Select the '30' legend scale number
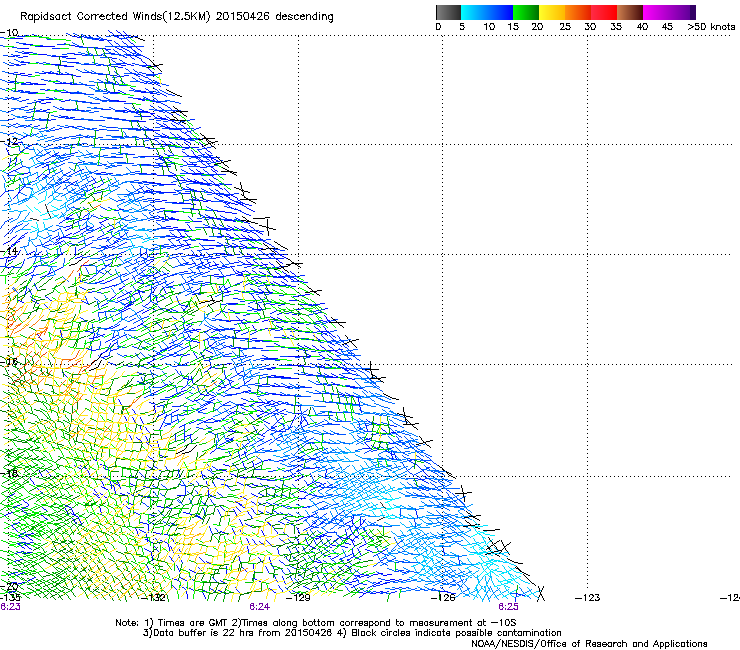Viewport: 740px width, 650px height. point(590,27)
